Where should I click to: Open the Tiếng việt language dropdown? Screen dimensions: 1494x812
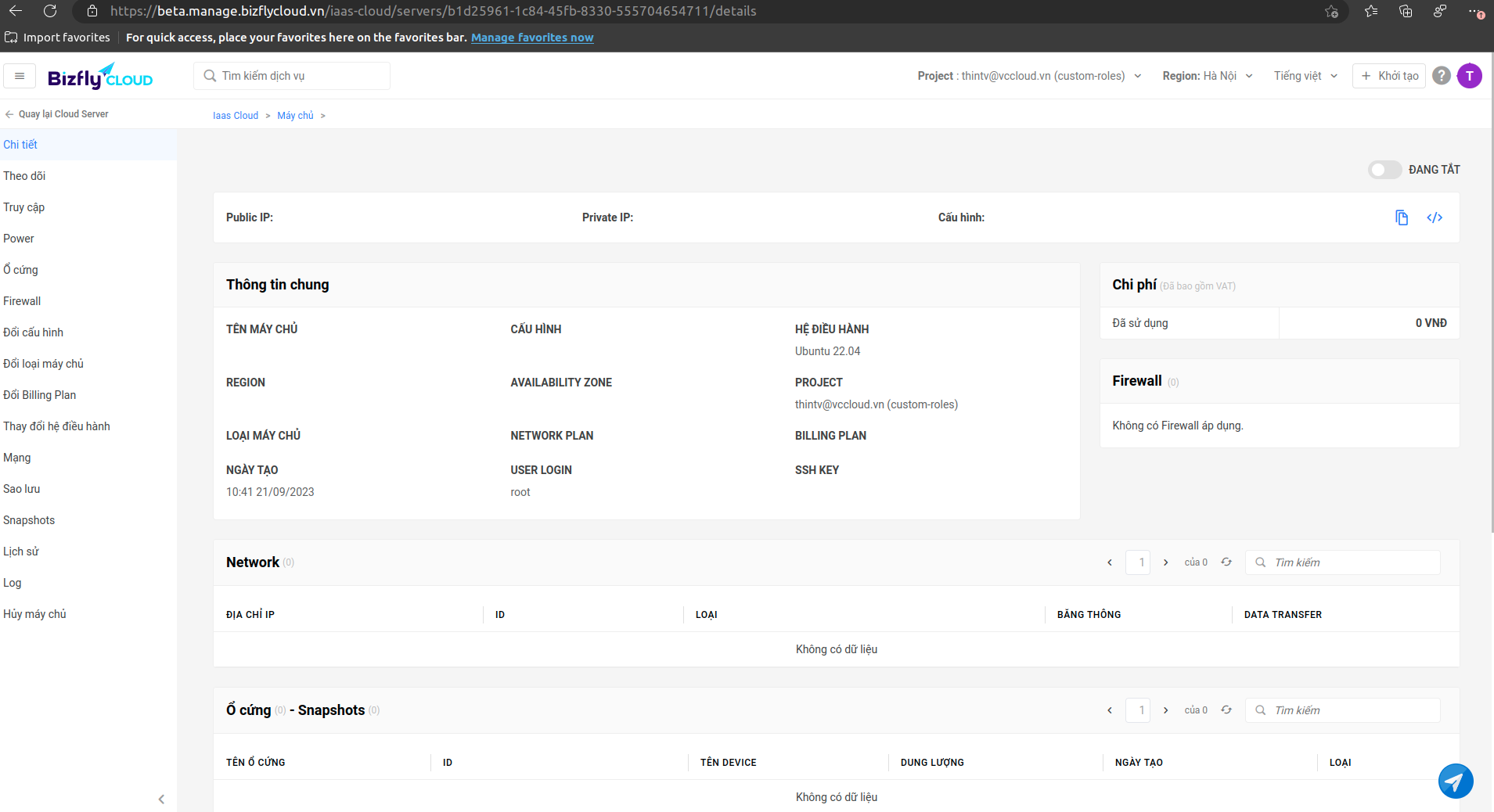point(1305,76)
